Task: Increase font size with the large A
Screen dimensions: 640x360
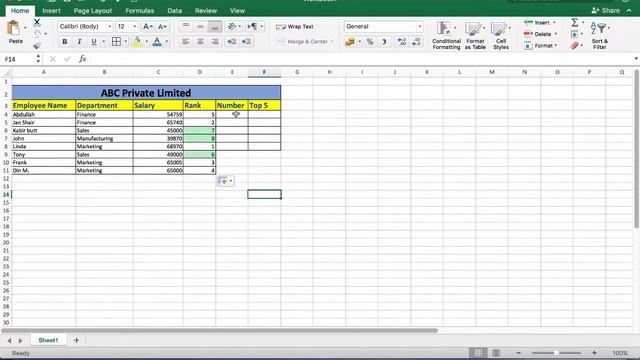Action: click(x=147, y=27)
